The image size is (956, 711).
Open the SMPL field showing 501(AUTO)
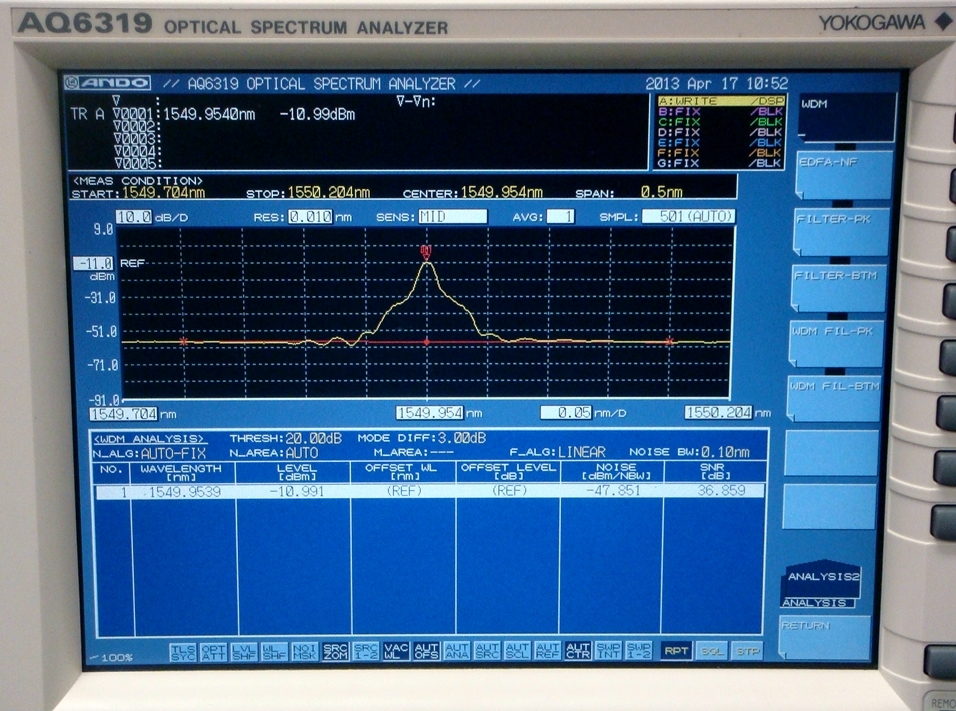click(688, 217)
